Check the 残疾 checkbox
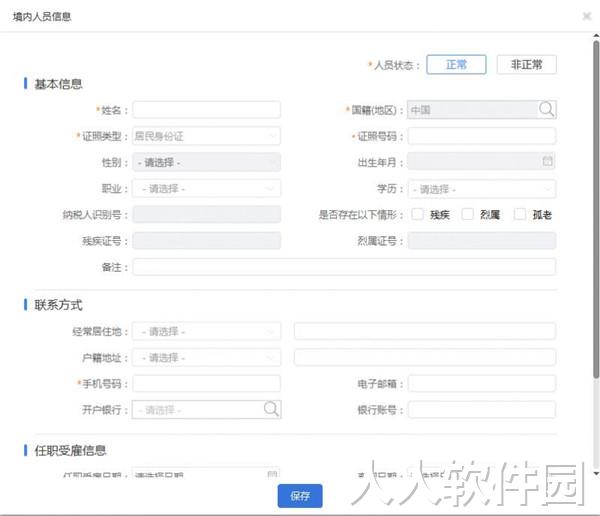 coord(417,214)
